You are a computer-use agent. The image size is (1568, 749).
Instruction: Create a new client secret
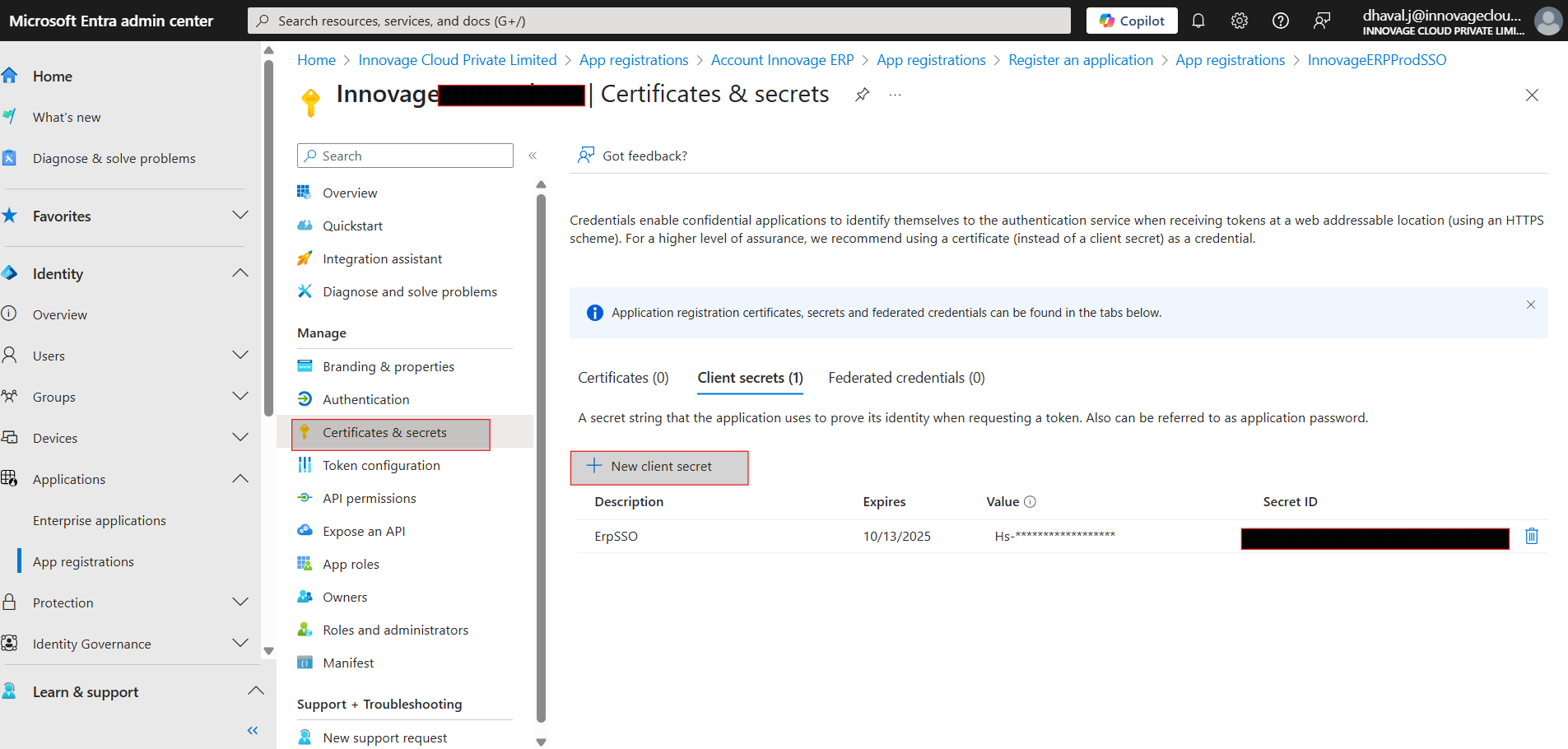pyautogui.click(x=658, y=466)
